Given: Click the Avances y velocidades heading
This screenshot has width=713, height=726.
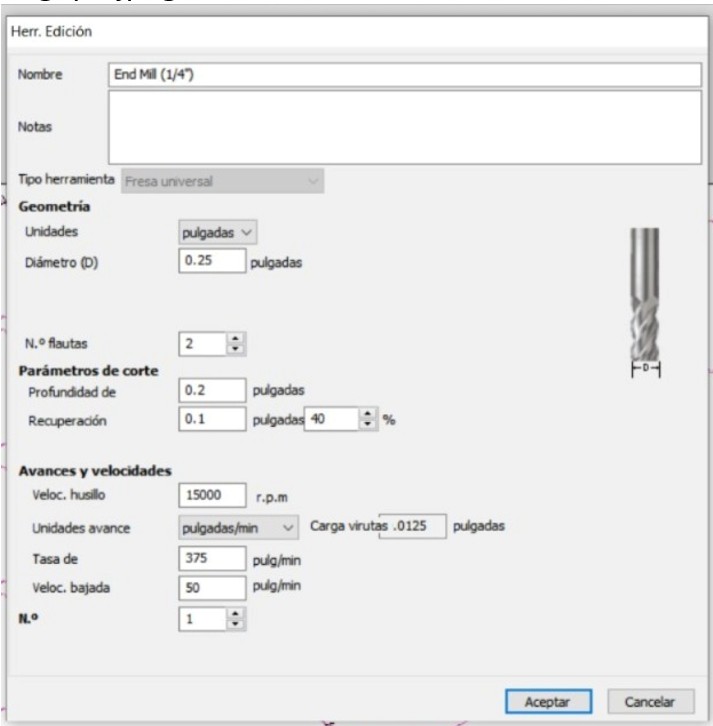Looking at the screenshot, I should (95, 471).
